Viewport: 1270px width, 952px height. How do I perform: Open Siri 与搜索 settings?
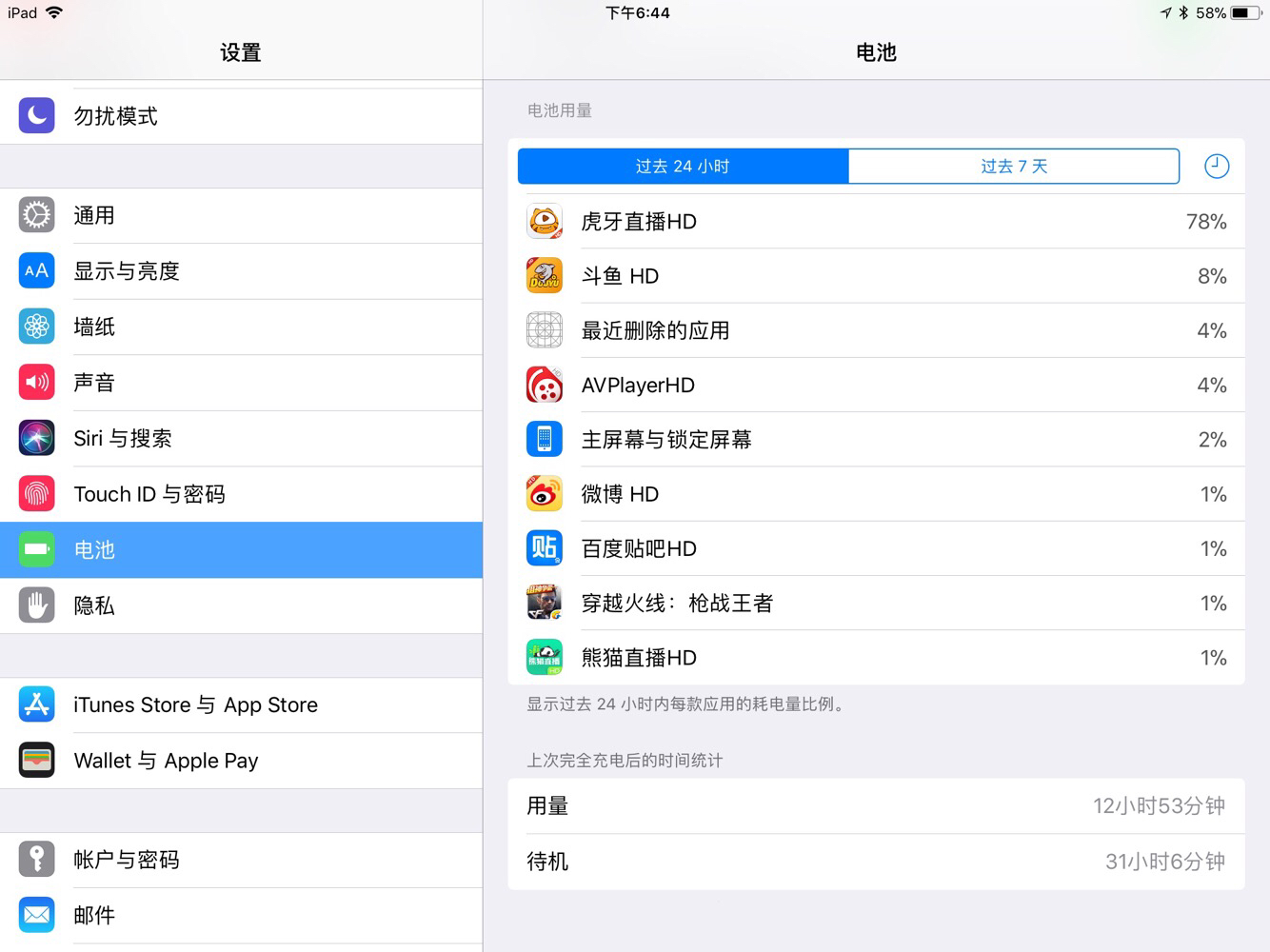(x=241, y=438)
